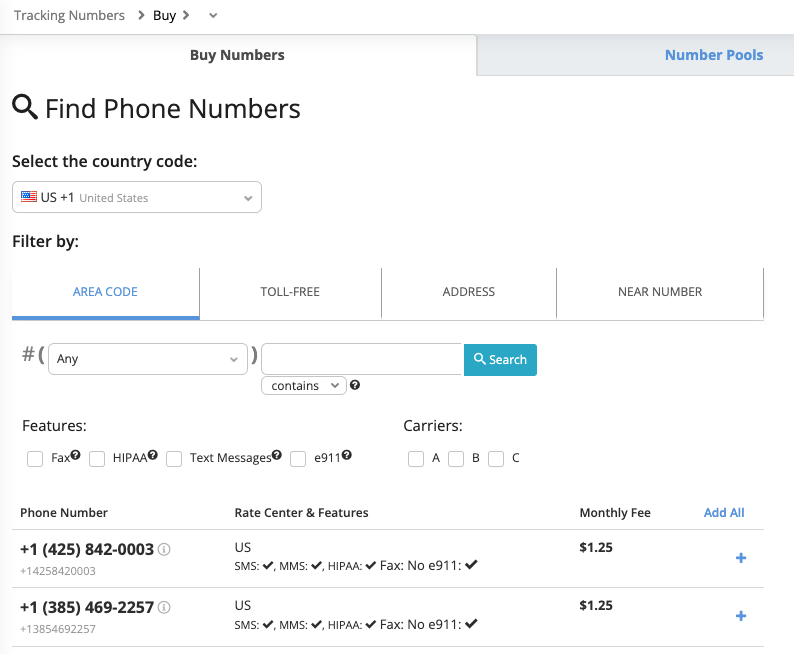The image size is (794, 654).
Task: Check carrier B checkbox
Action: pyautogui.click(x=456, y=459)
